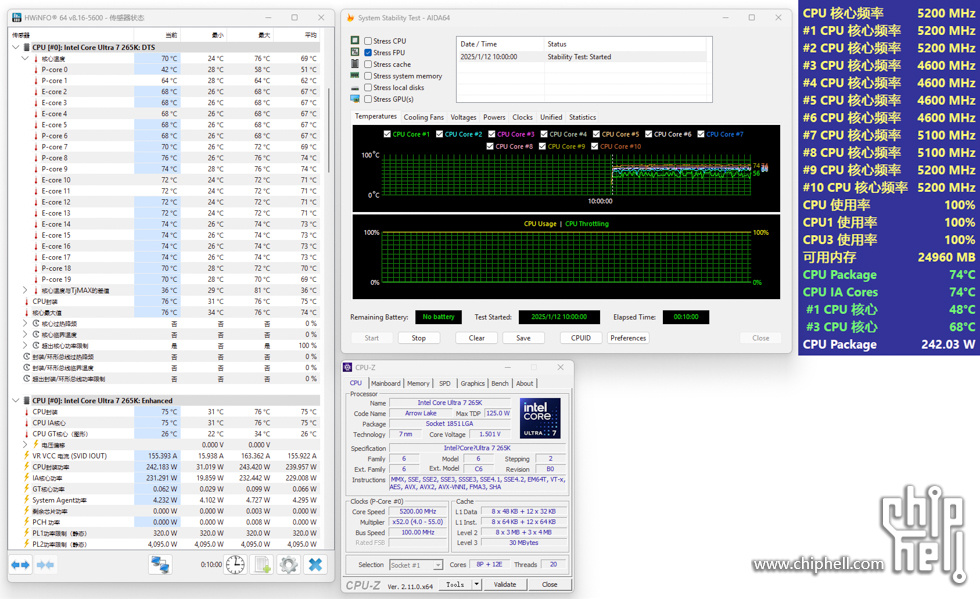Click the lightning icon beside VR VCC row

point(27,456)
